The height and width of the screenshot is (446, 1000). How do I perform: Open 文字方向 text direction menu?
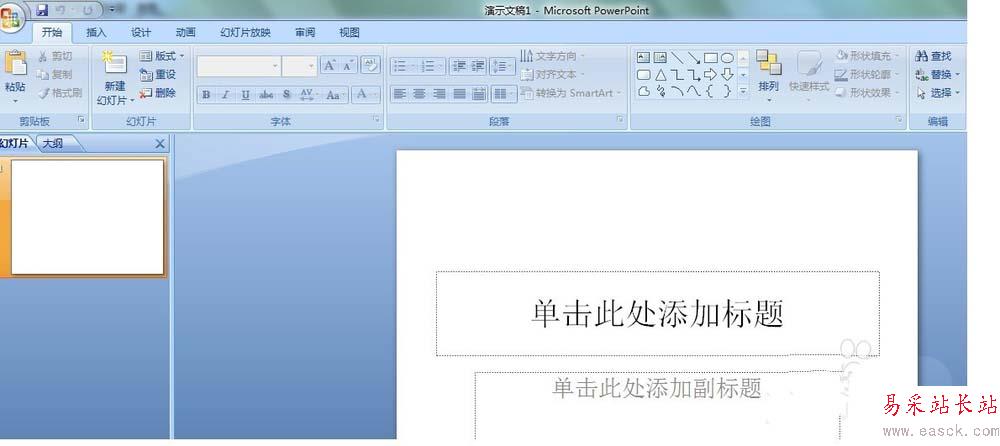552,56
